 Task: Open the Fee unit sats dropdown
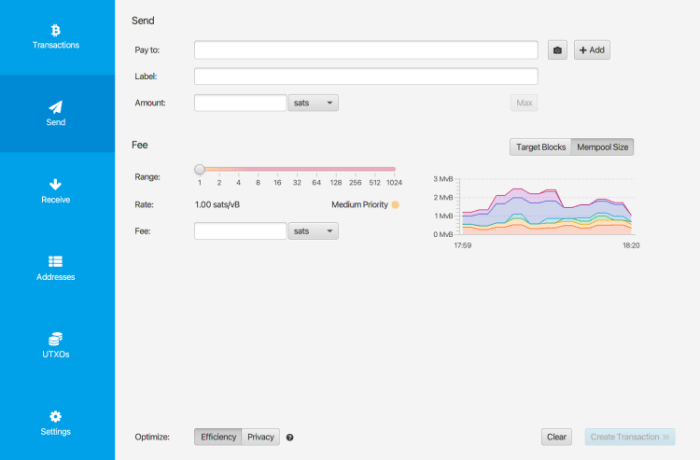click(x=313, y=231)
